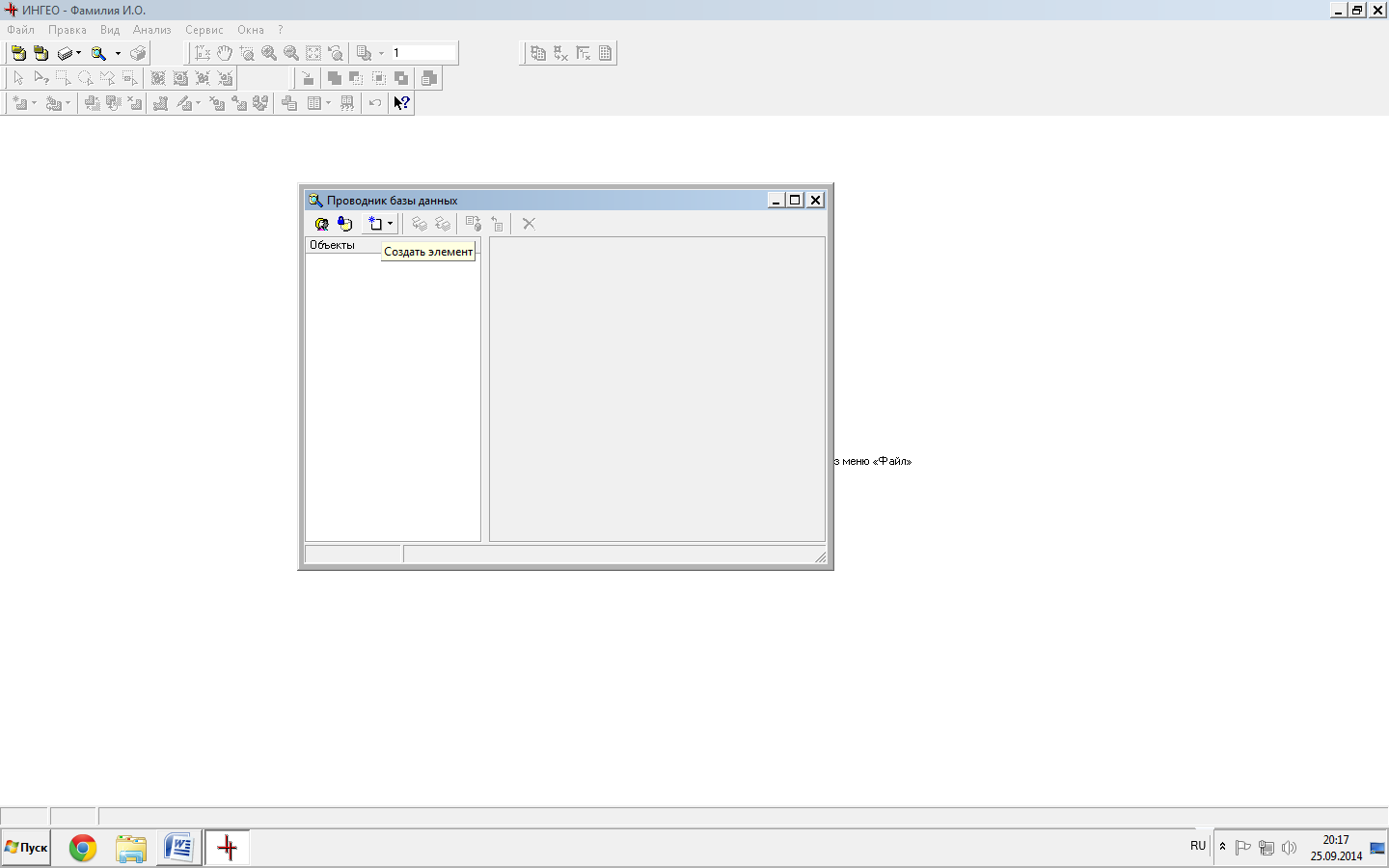Click the ИНГЕО red cross taskbar icon
The height and width of the screenshot is (868, 1389).
pyautogui.click(x=228, y=848)
